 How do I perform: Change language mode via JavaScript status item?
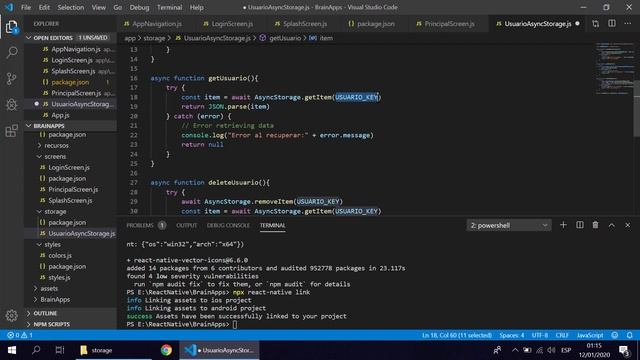(590, 335)
